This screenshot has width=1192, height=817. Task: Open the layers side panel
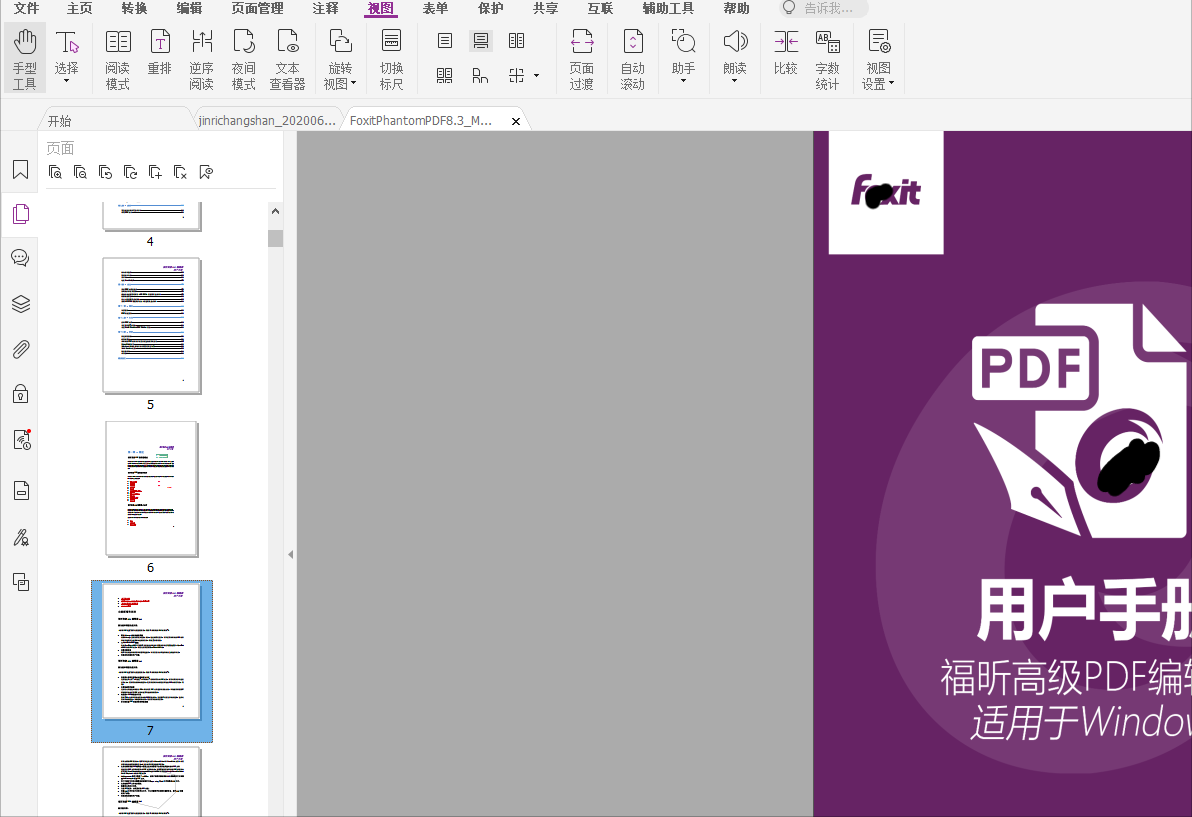(21, 304)
